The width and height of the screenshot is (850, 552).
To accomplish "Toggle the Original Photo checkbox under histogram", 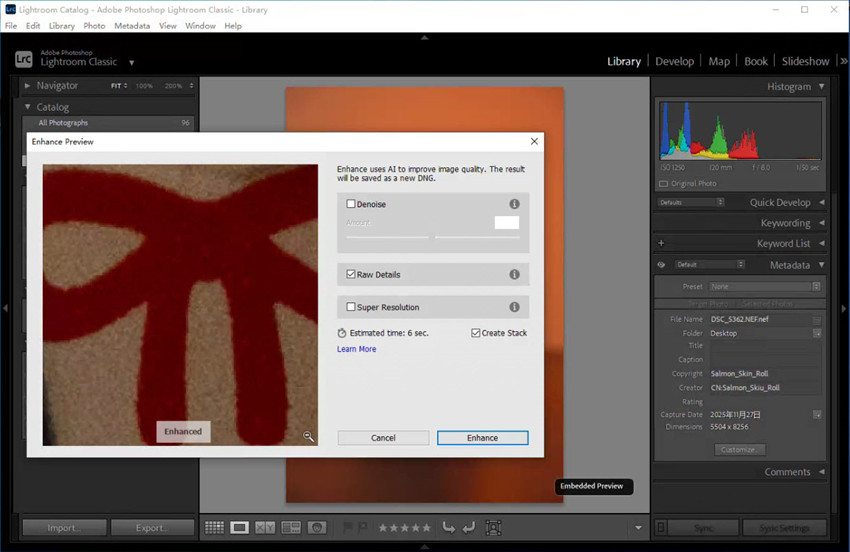I will click(664, 184).
